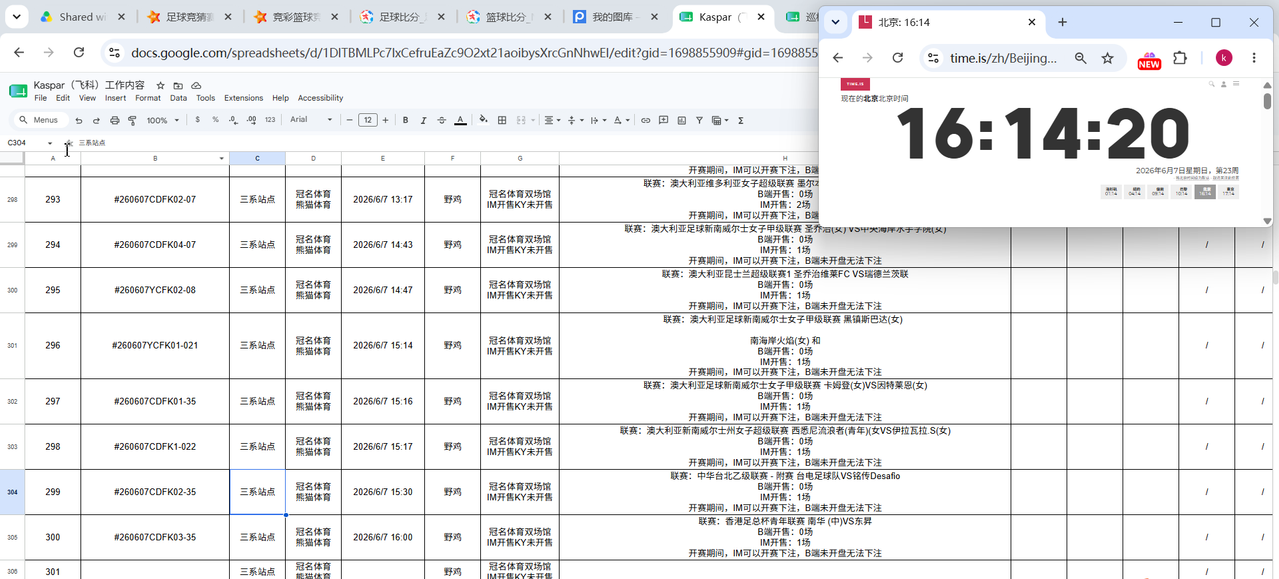Toggle bold formatting
1279x579 pixels.
405,120
